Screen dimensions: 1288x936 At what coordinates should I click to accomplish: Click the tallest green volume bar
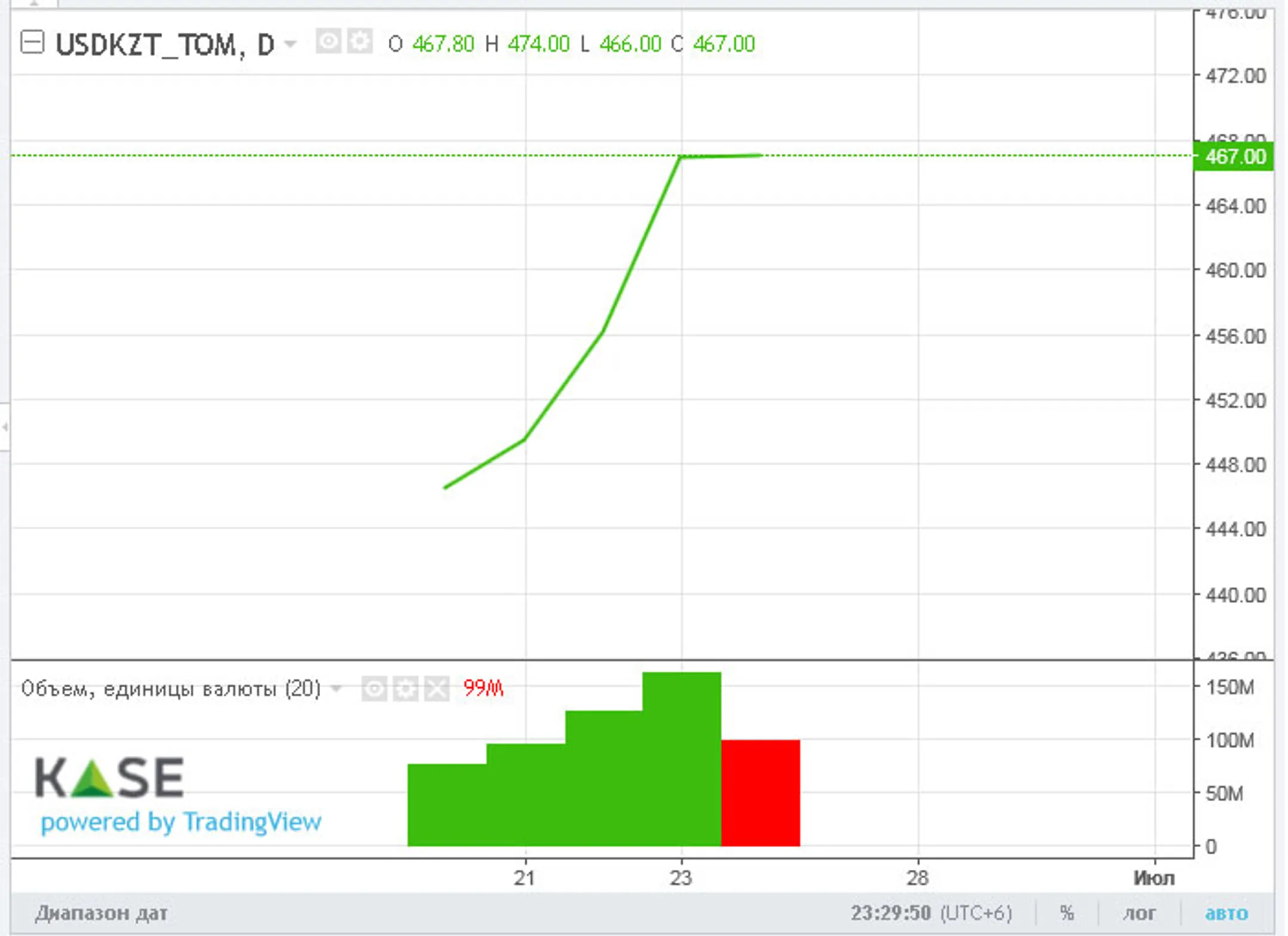tap(682, 758)
